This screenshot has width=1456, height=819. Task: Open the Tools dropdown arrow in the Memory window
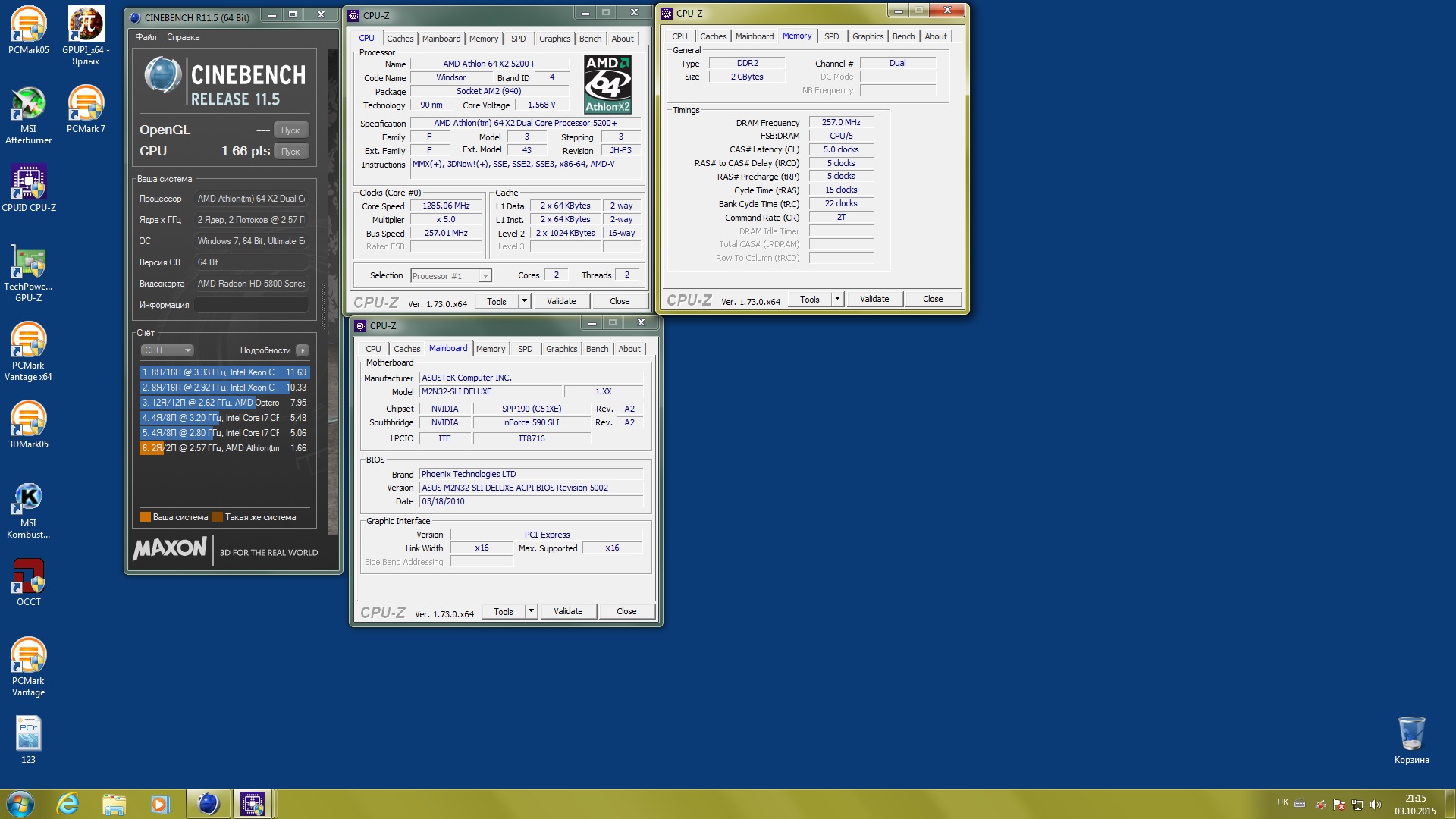[x=837, y=299]
